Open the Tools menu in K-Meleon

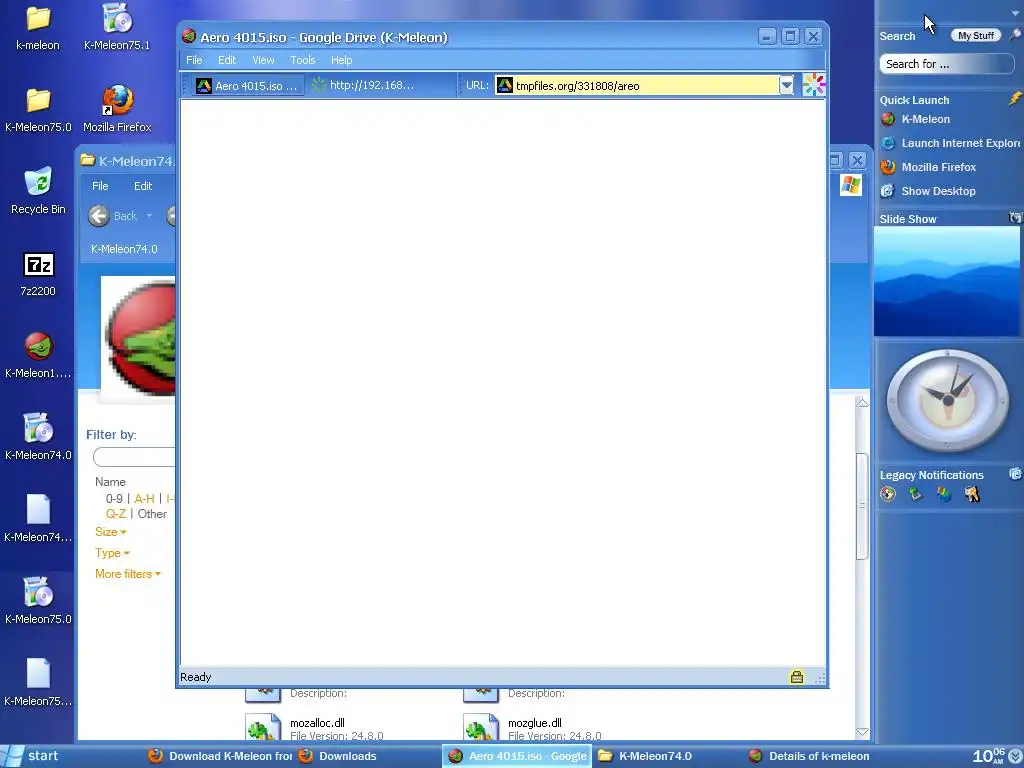coord(302,60)
